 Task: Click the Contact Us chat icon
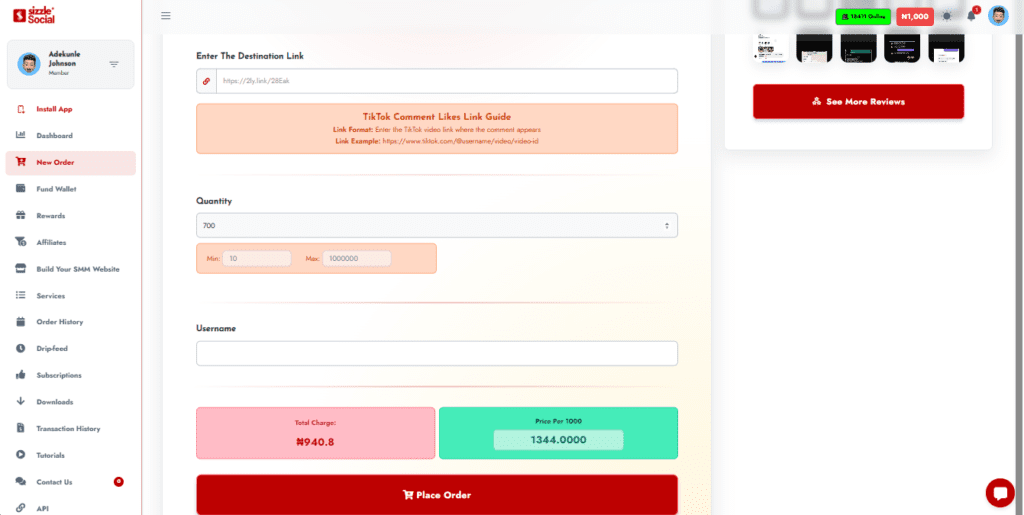(21, 482)
